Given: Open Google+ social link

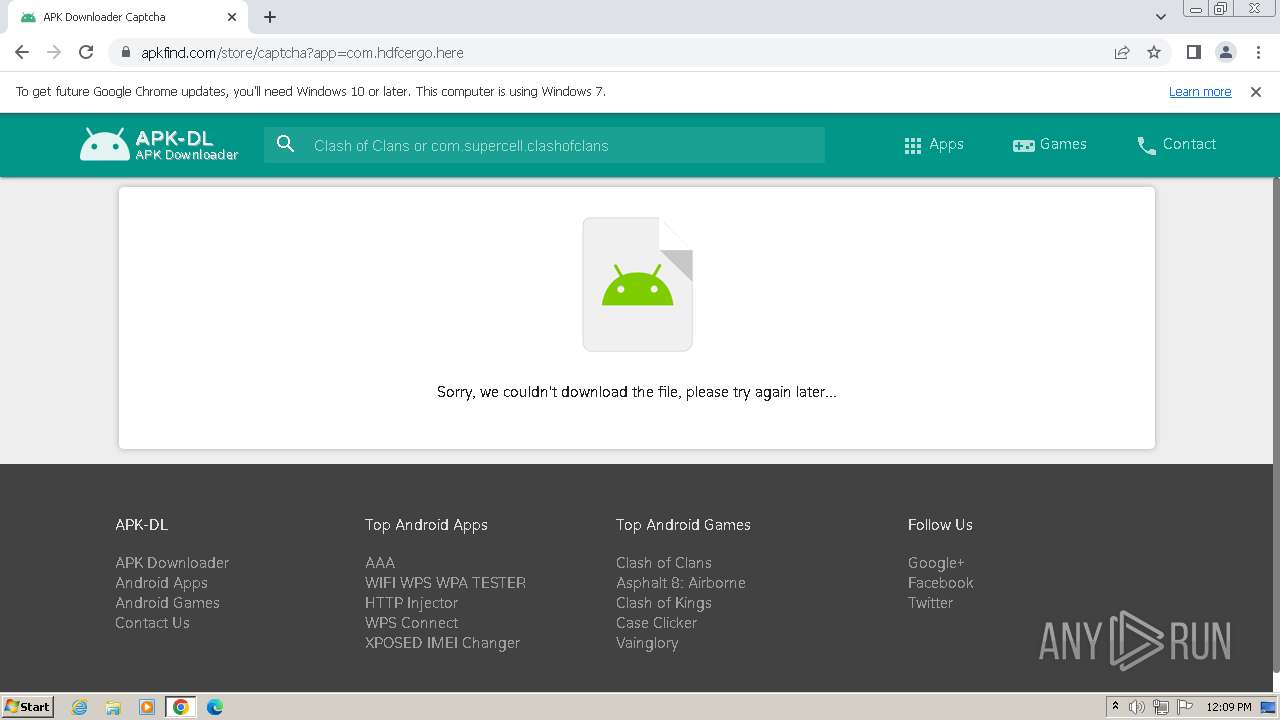Looking at the screenshot, I should click(x=936, y=563).
